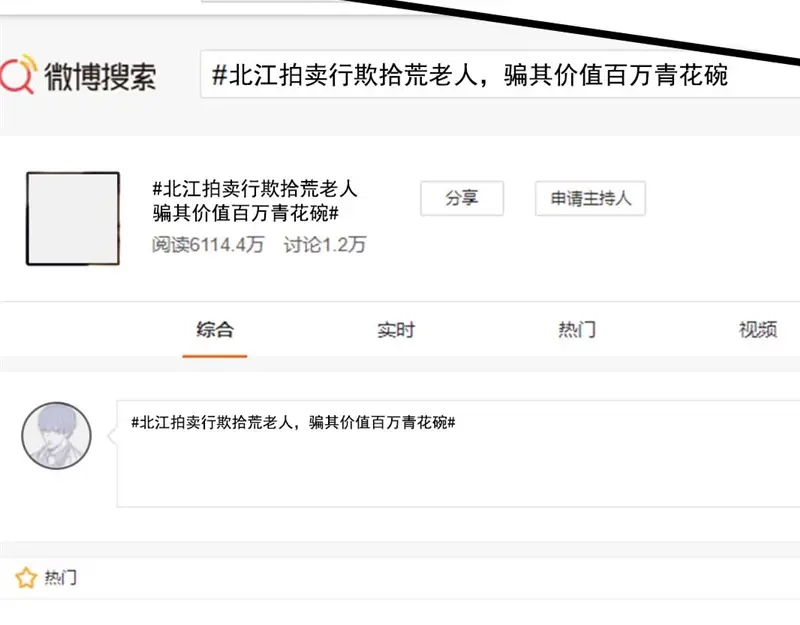Open the blank topic cover thumbnail
Viewport: 800px width, 625px height.
73,218
